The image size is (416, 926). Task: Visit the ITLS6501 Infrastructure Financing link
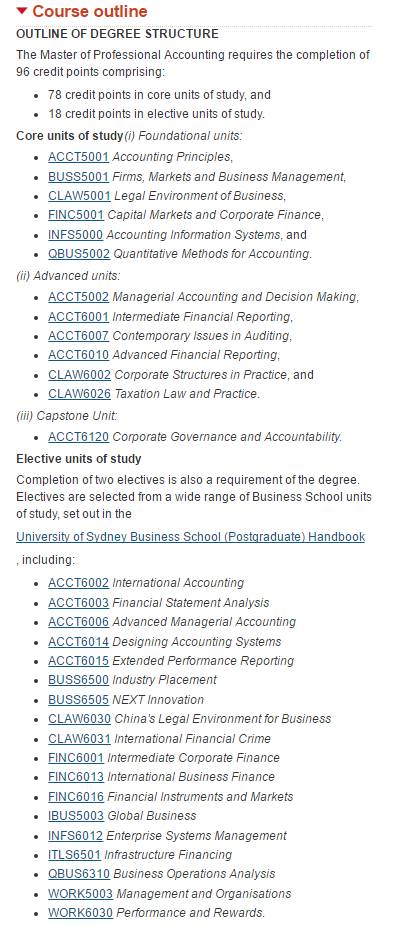tap(74, 855)
